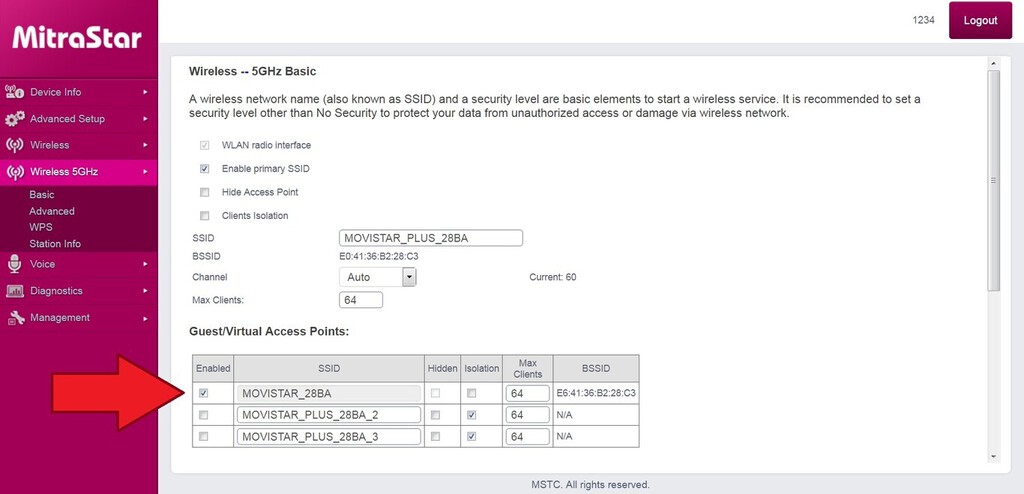Click the Device Info sidebar icon

click(x=14, y=92)
